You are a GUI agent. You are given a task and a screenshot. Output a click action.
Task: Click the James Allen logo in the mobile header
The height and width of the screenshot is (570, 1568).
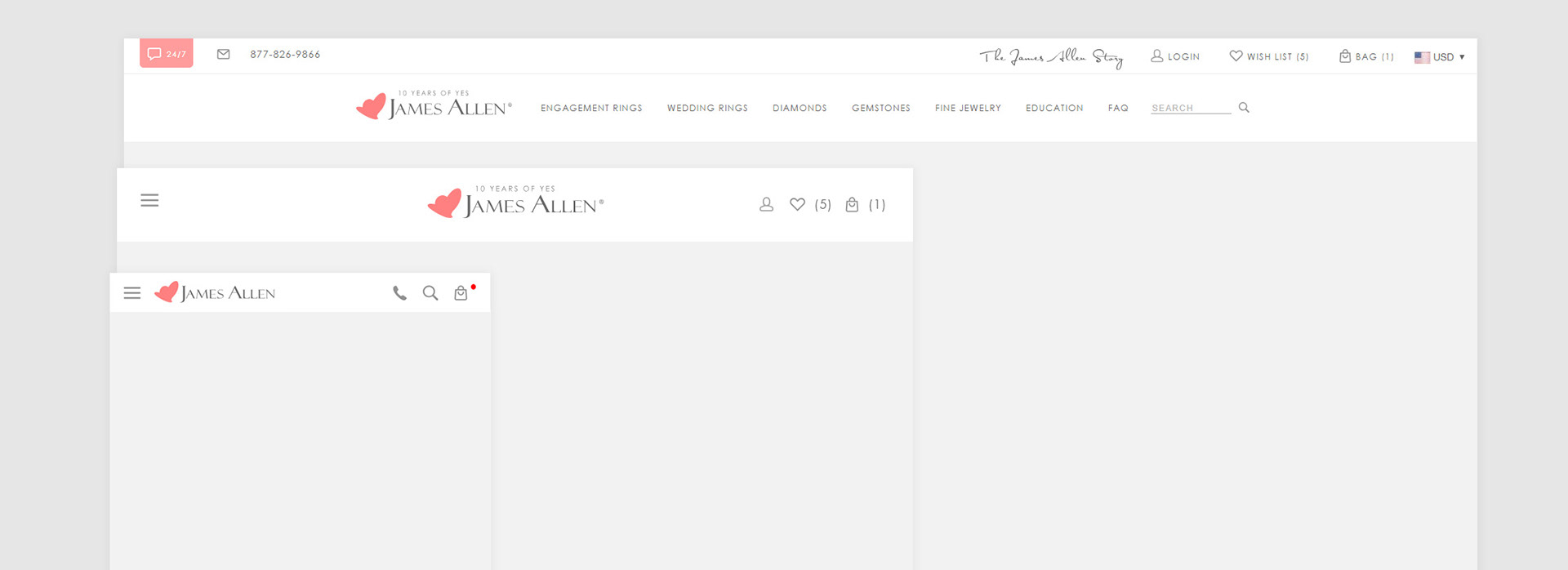point(215,292)
